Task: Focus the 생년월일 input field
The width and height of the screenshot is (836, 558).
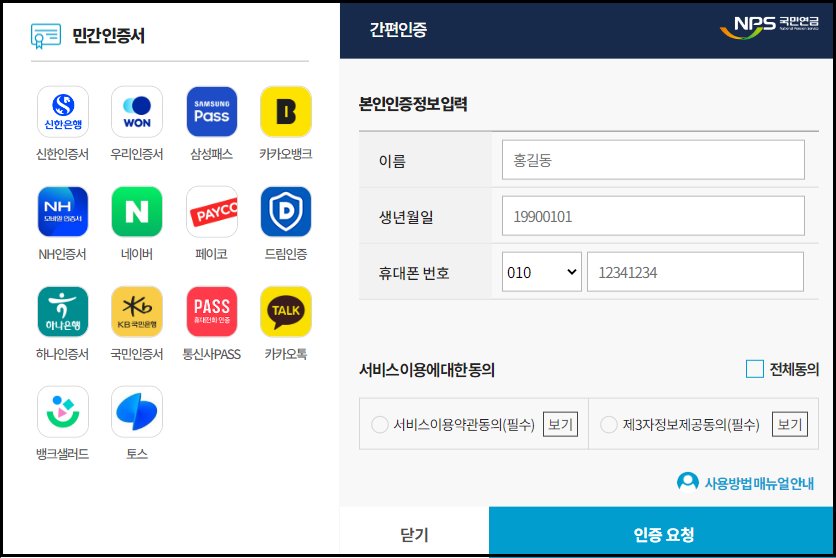Action: click(x=653, y=216)
